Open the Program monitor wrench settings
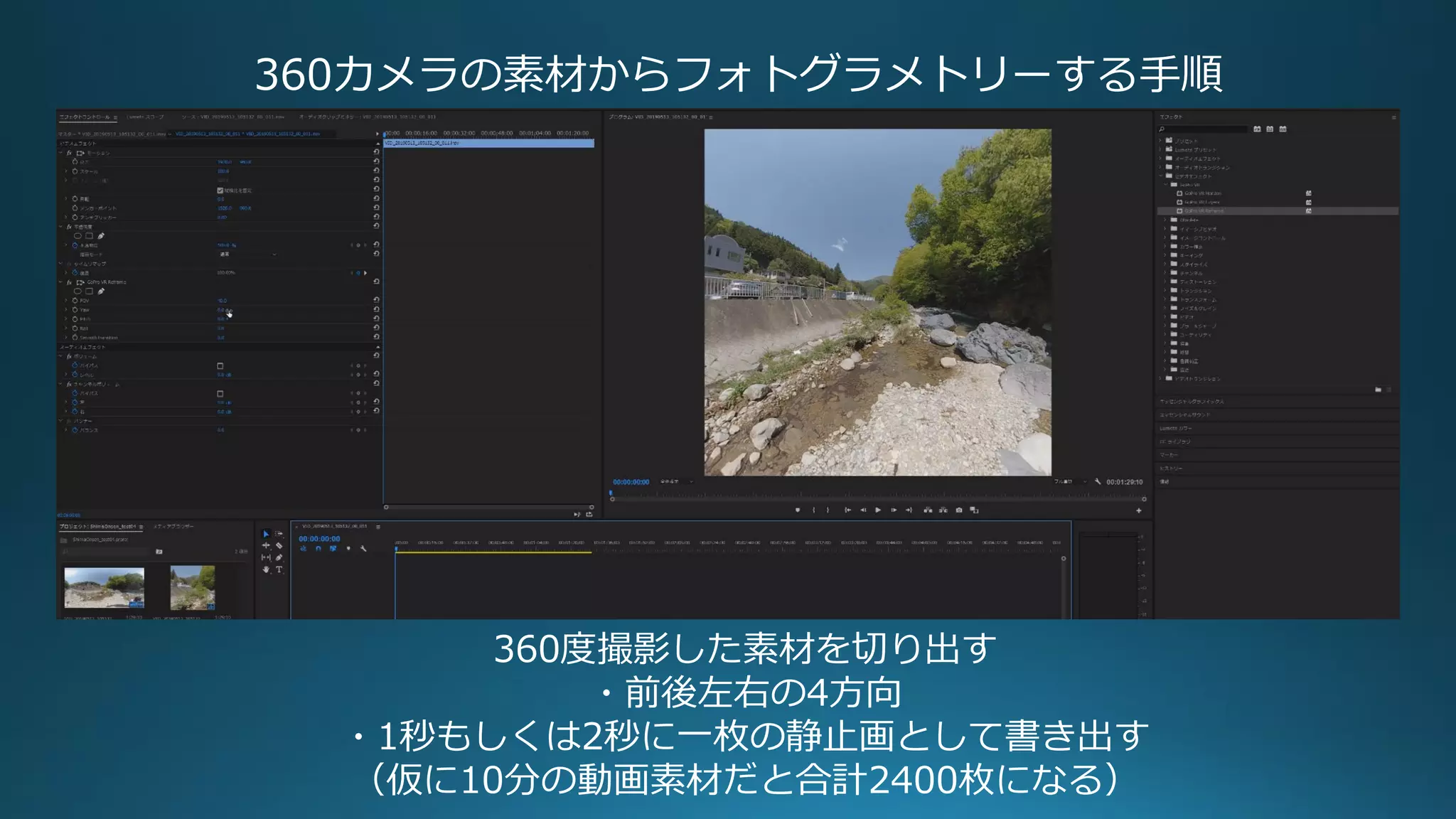 (x=1098, y=481)
